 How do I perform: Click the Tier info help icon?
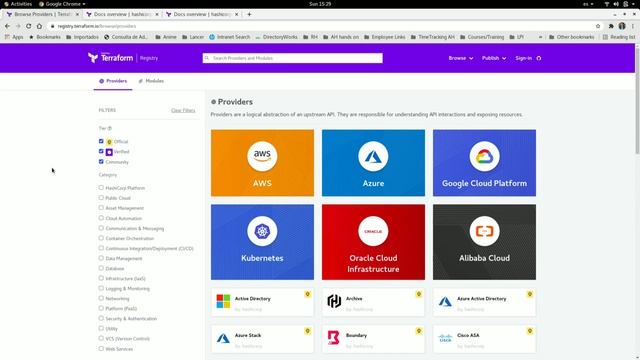point(109,128)
